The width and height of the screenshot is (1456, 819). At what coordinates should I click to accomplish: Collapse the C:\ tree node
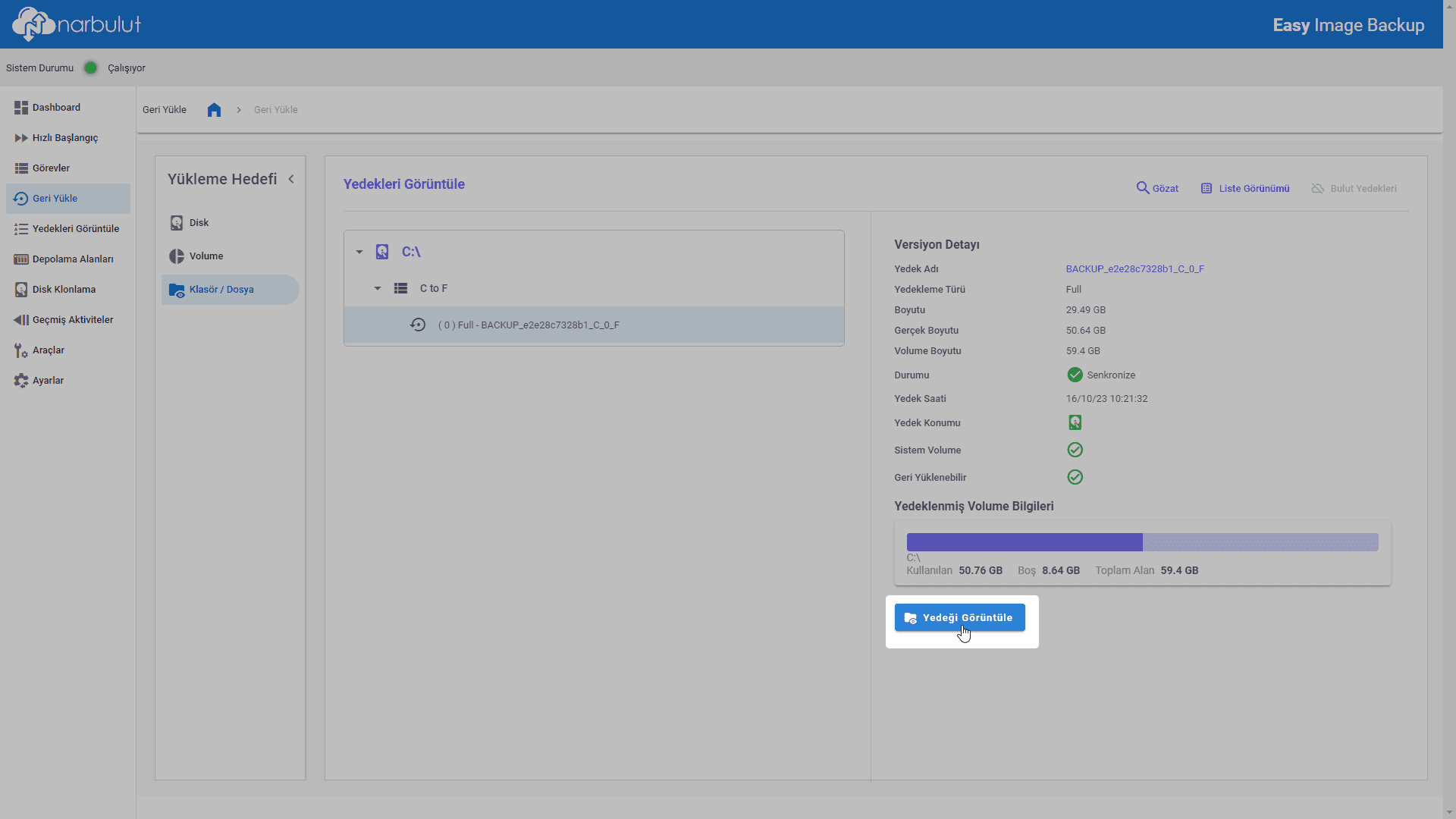tap(359, 252)
